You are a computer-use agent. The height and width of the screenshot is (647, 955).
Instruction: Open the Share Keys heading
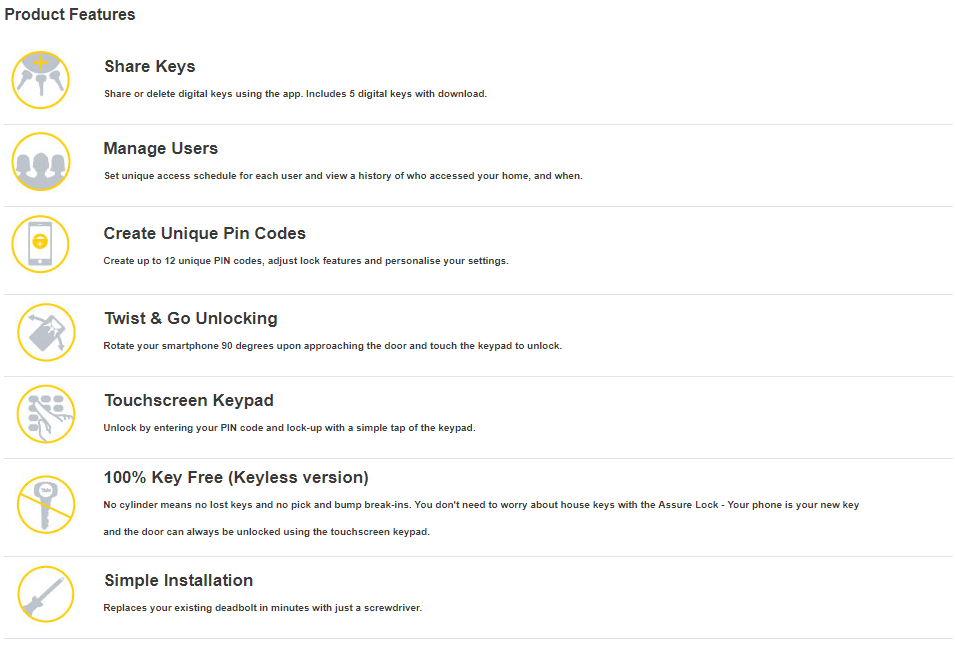point(150,67)
